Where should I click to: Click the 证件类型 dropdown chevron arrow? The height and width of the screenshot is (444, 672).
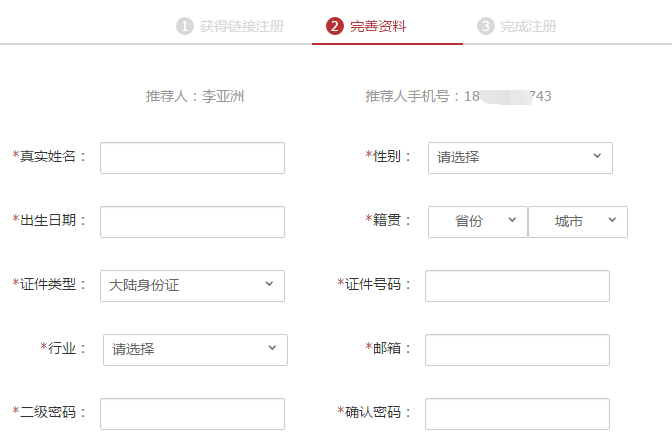269,284
